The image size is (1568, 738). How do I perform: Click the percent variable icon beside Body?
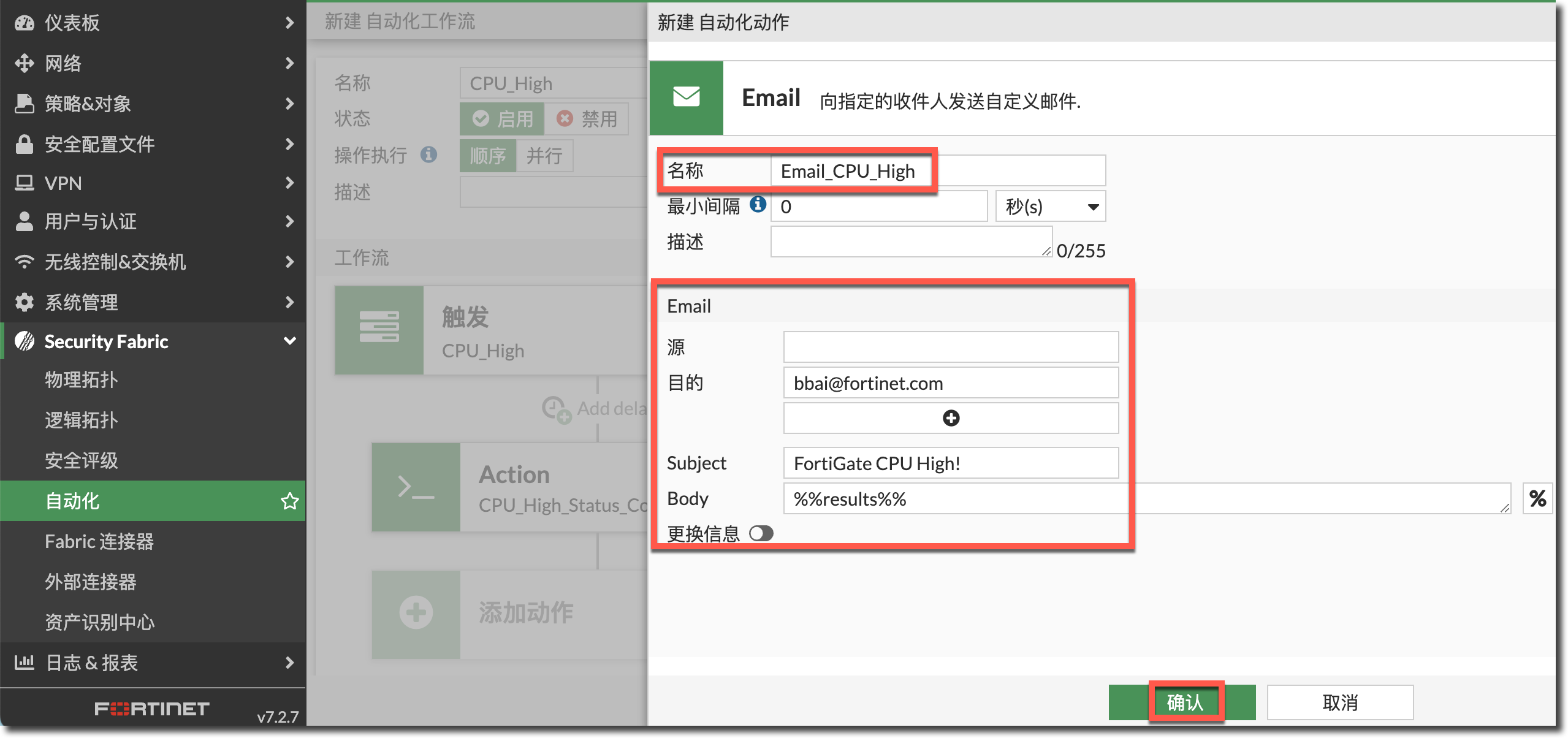point(1537,498)
